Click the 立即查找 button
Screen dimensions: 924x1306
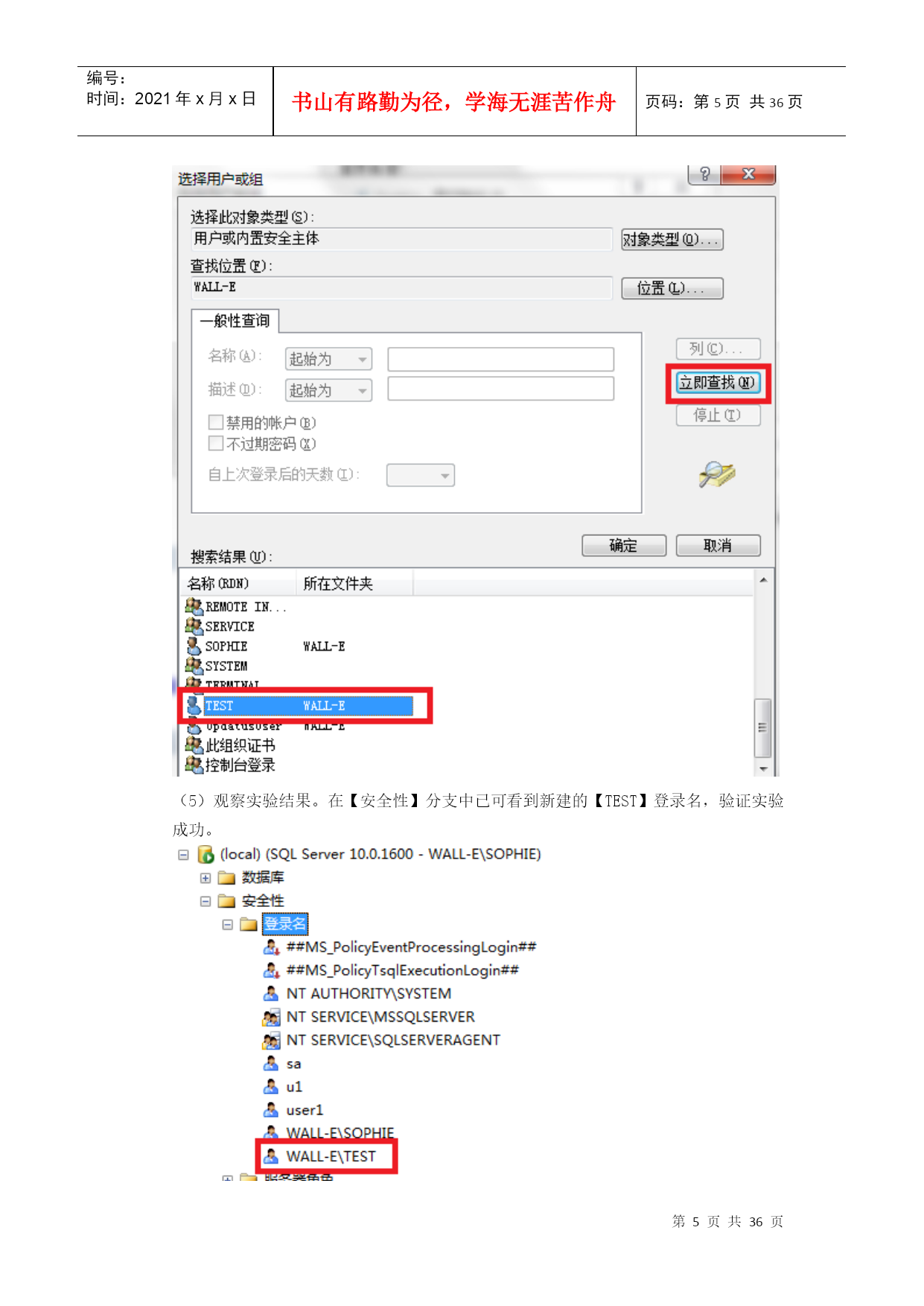point(718,383)
